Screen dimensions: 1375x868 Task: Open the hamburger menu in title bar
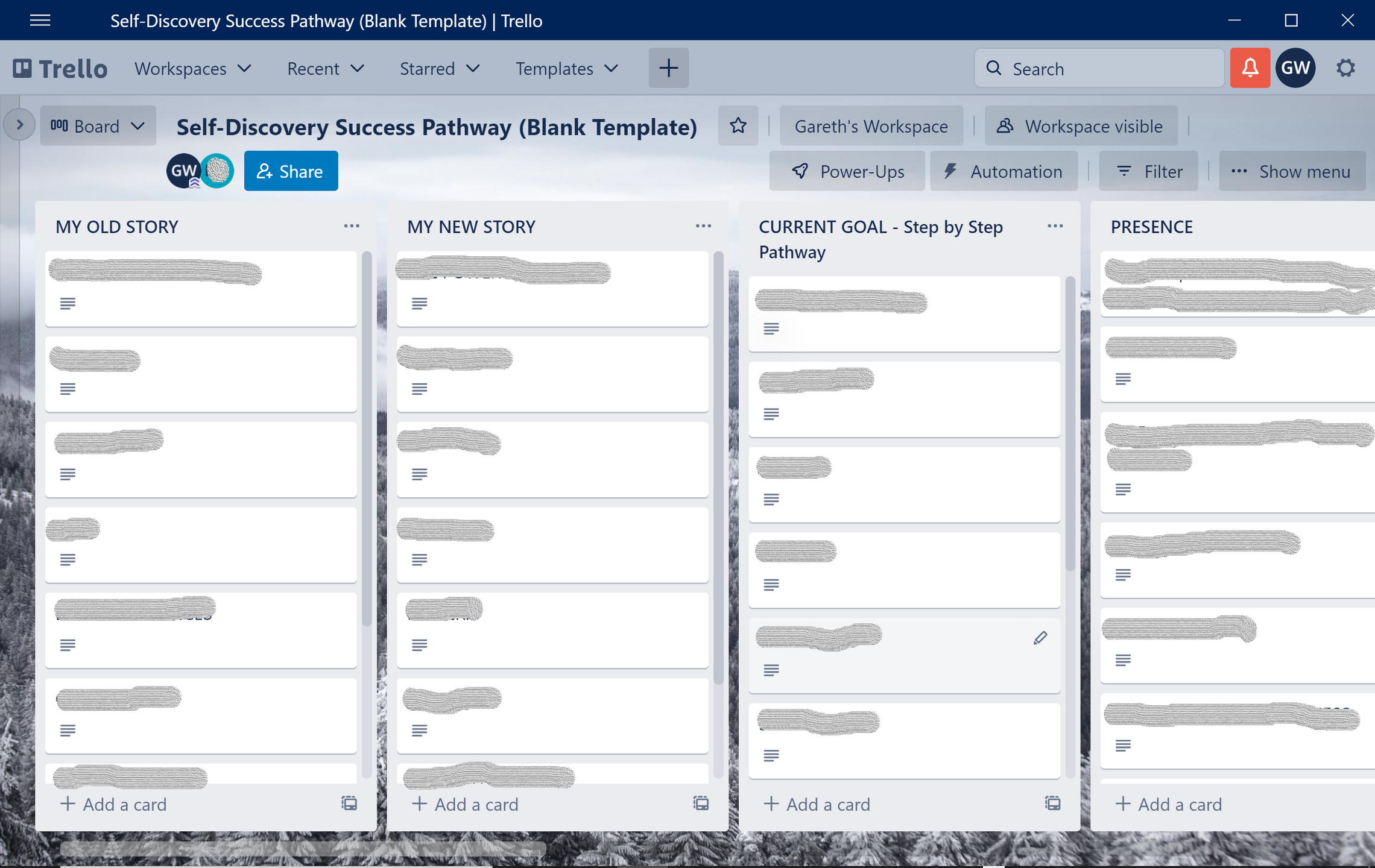[40, 20]
